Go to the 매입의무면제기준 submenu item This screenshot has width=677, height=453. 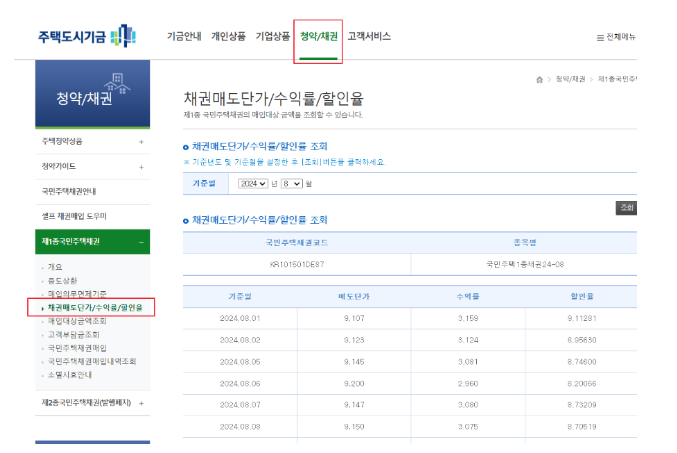77,294
